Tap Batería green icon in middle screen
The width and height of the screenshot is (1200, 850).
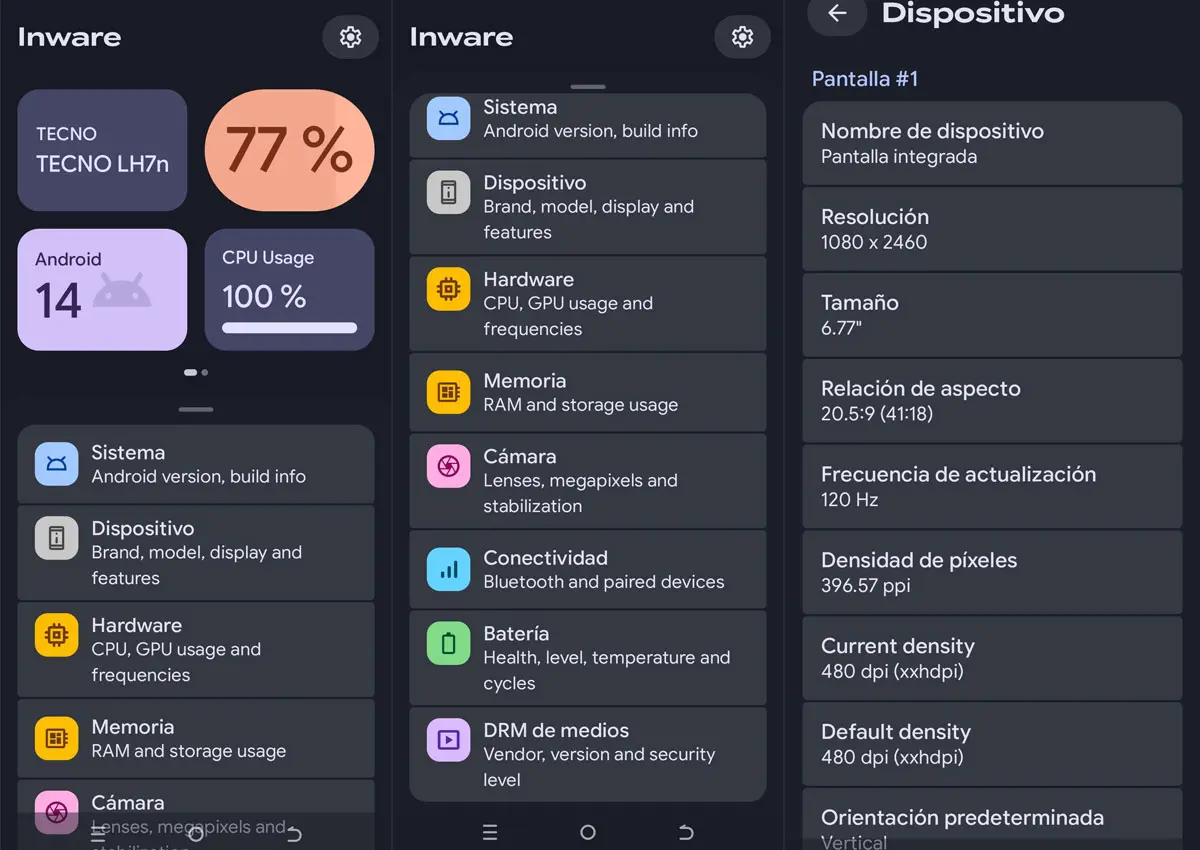[448, 644]
